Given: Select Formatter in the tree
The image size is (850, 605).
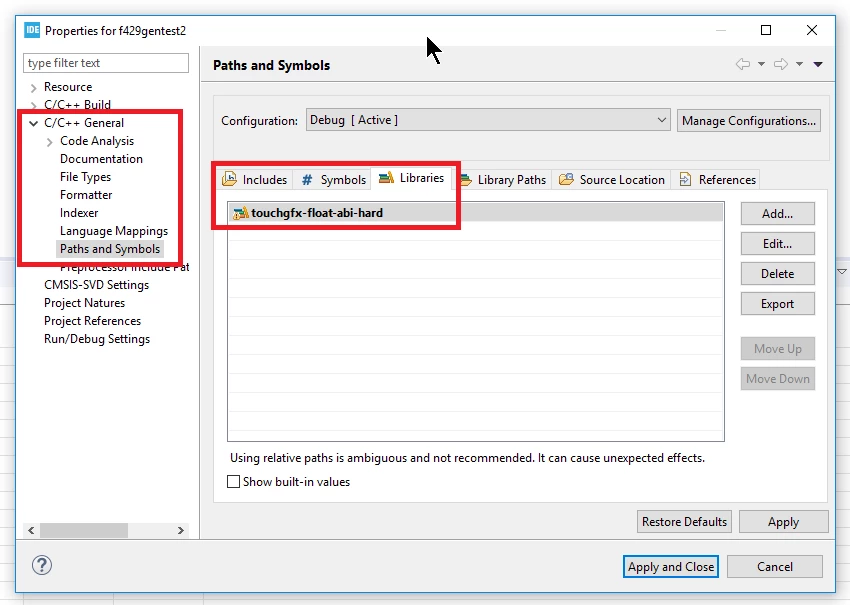Looking at the screenshot, I should coord(86,195).
